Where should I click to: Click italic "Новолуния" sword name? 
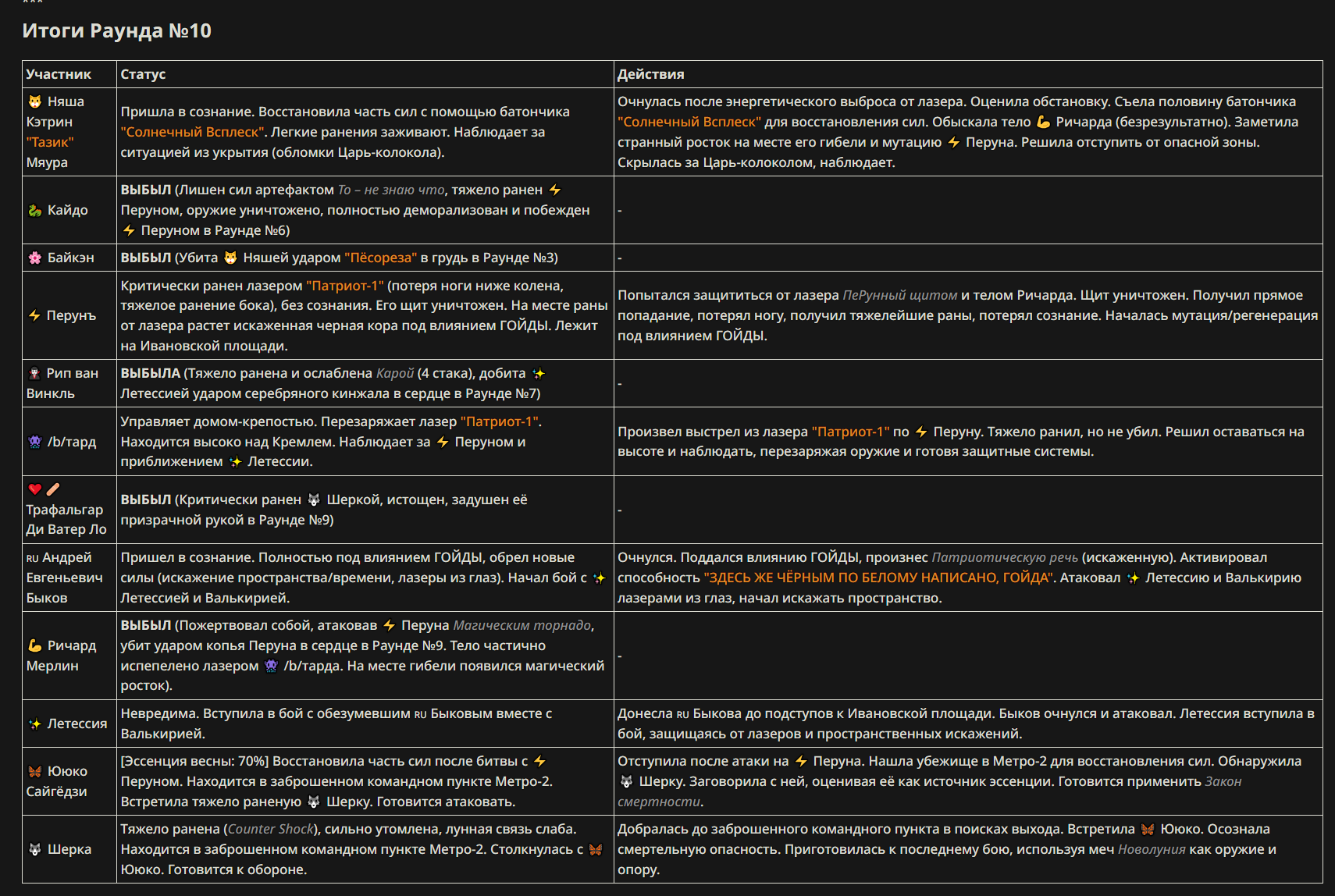click(x=1152, y=849)
